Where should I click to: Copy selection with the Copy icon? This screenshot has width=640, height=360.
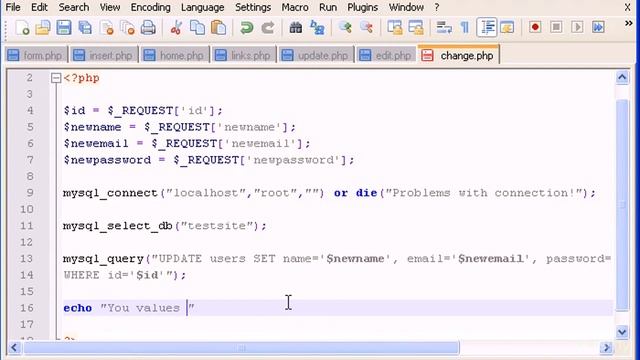click(198, 28)
